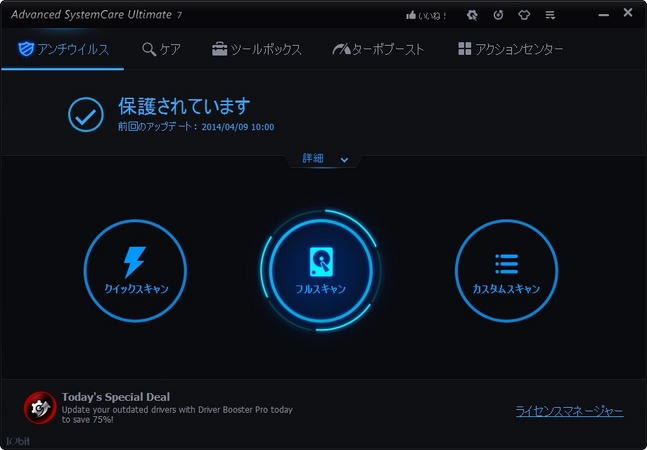Close the Advanced SystemCare window
The width and height of the screenshot is (647, 450).
[628, 13]
